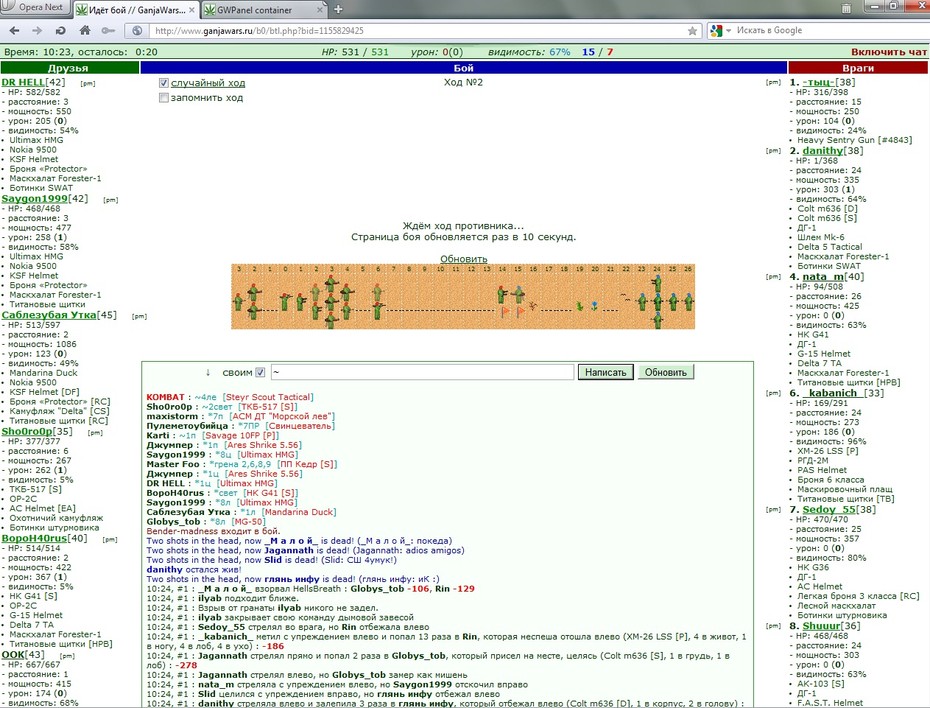Toggle the случайный ход checkbox
Screen dimensions: 930x708
164,83
